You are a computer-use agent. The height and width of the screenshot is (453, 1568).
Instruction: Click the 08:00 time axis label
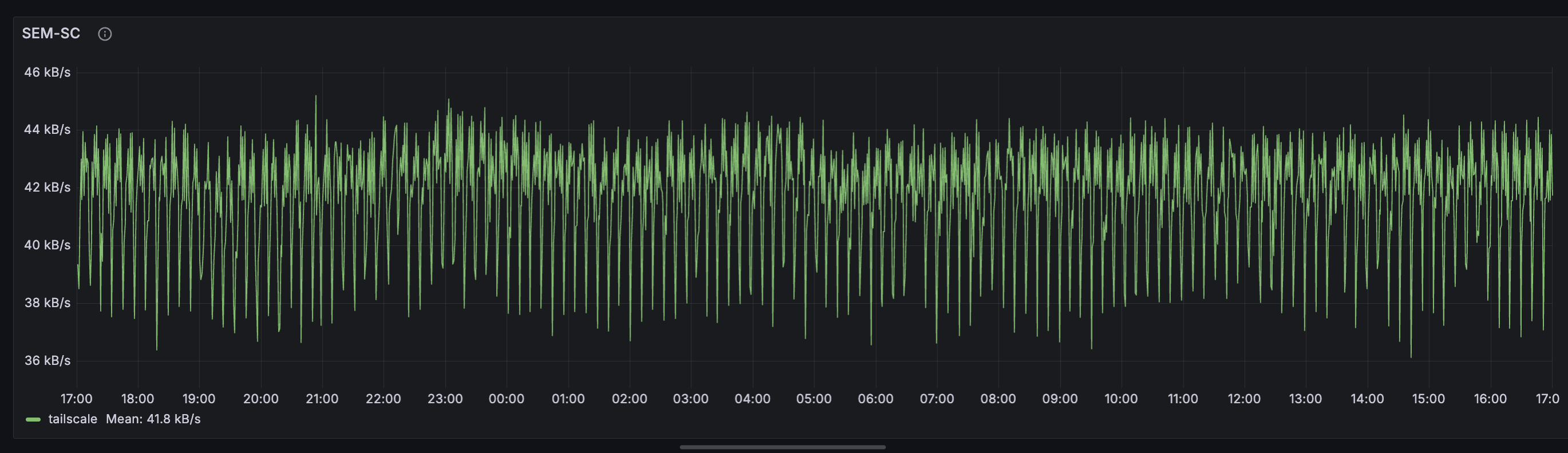(998, 399)
